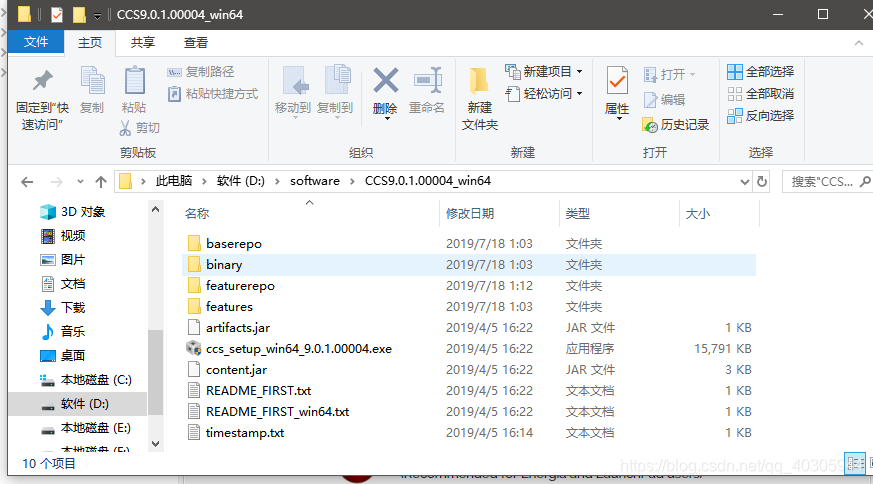Switch to Home (主页) tab
873x484 pixels.
(x=90, y=43)
